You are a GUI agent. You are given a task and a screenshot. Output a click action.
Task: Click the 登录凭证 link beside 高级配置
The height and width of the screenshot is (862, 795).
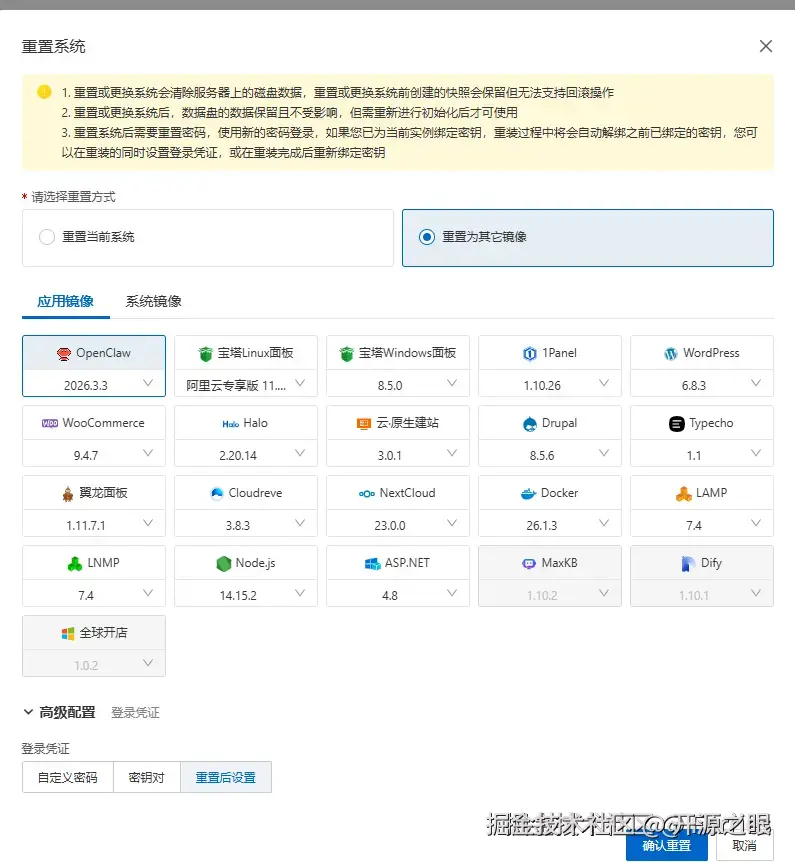click(x=135, y=712)
